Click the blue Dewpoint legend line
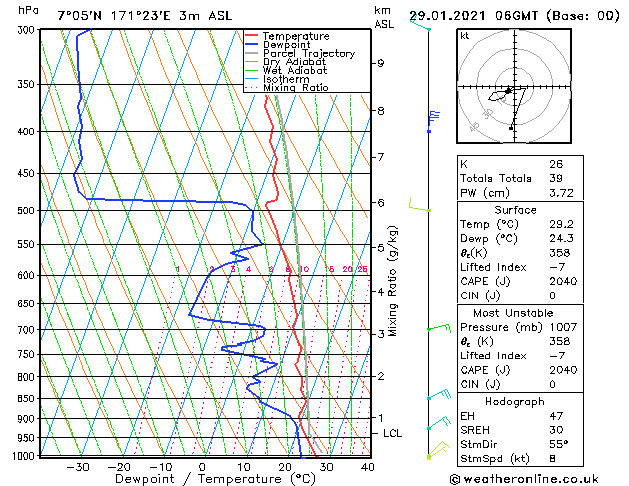 tap(251, 45)
